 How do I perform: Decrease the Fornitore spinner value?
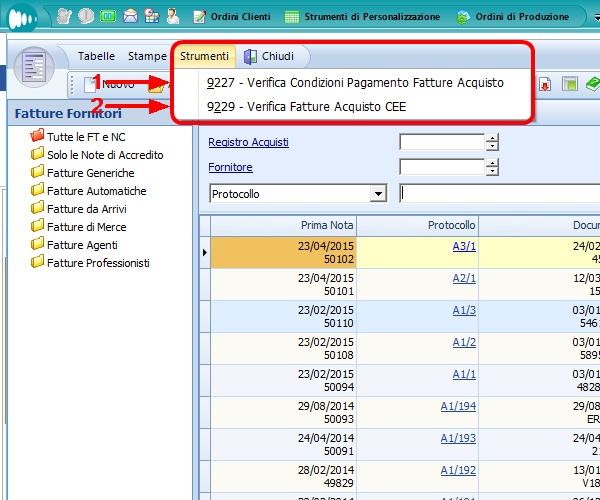491,171
